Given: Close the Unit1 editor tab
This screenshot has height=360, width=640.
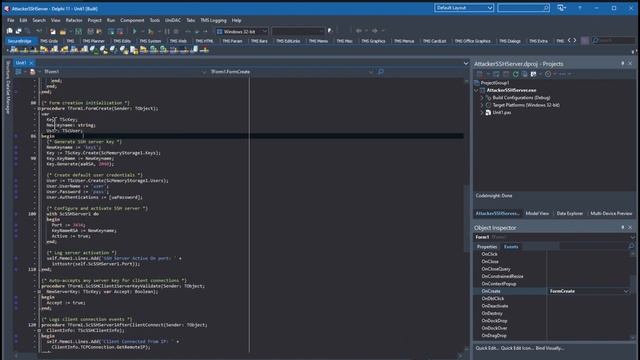Looking at the screenshot, I should click(31, 63).
